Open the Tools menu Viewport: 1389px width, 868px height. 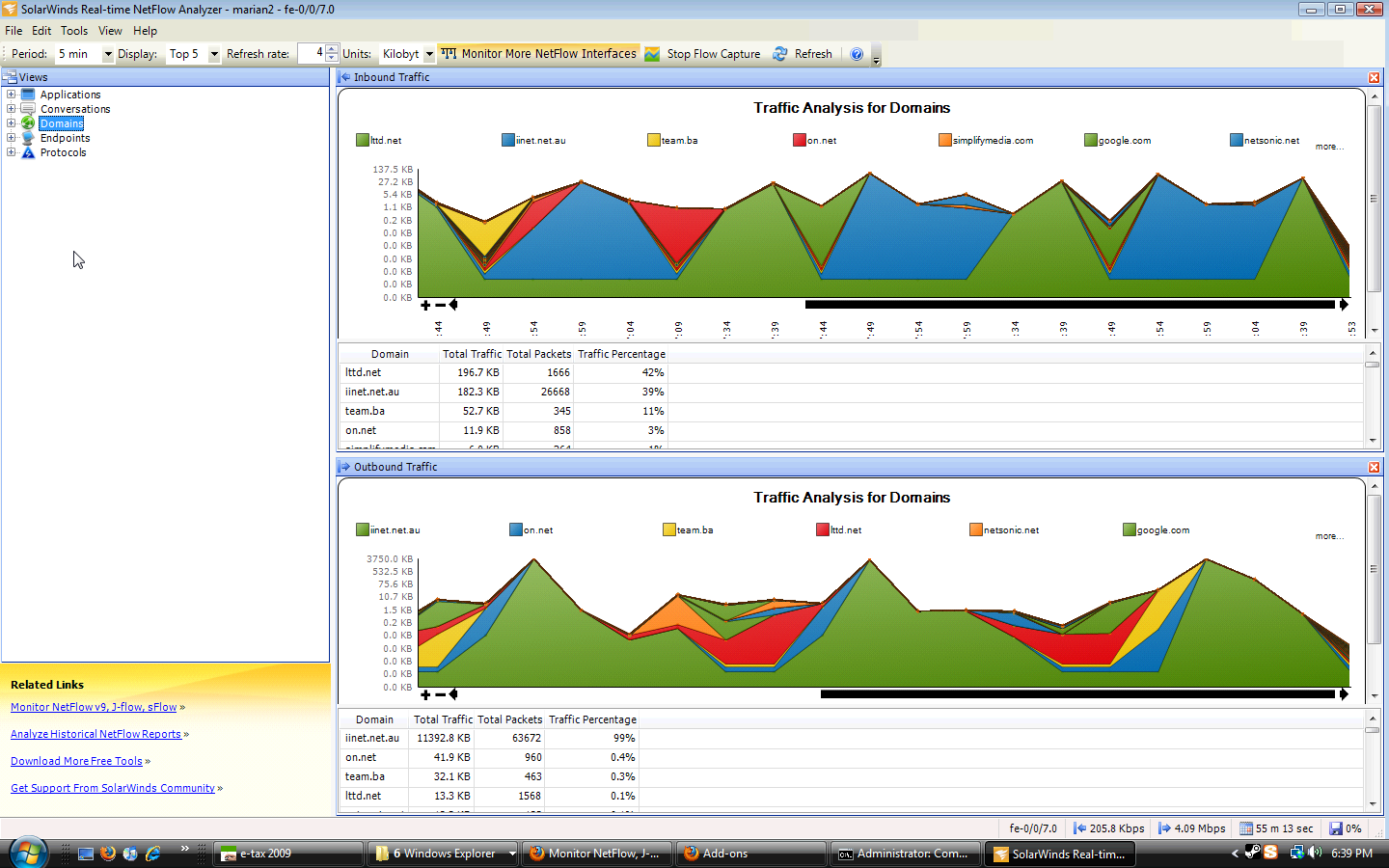74,31
